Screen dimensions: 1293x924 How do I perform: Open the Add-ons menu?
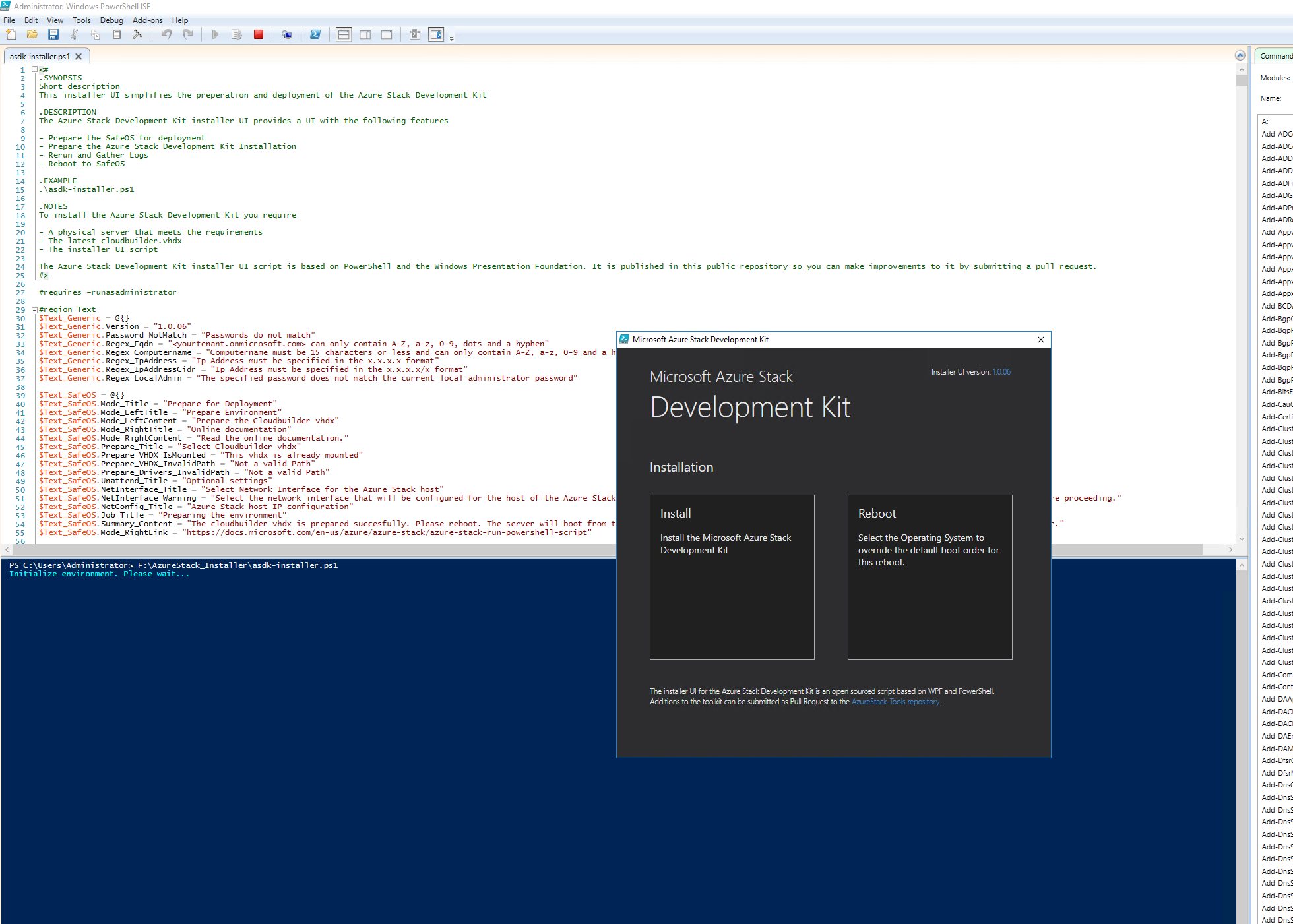tap(148, 20)
